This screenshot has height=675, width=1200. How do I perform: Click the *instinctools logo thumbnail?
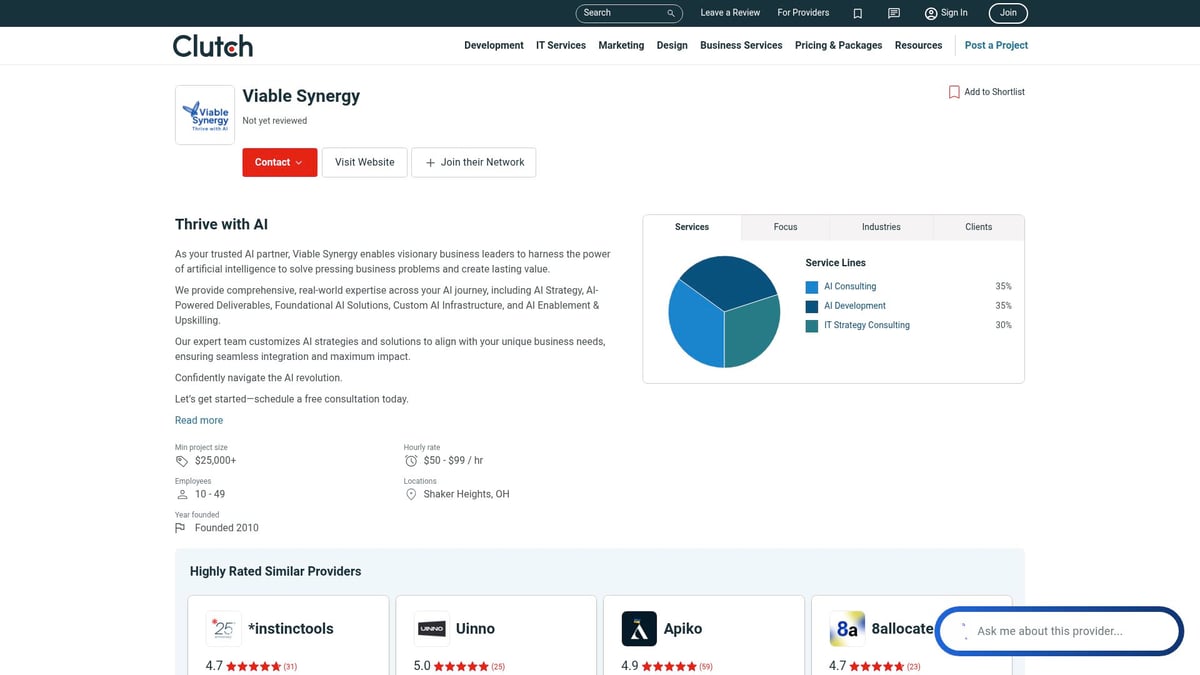tap(224, 629)
